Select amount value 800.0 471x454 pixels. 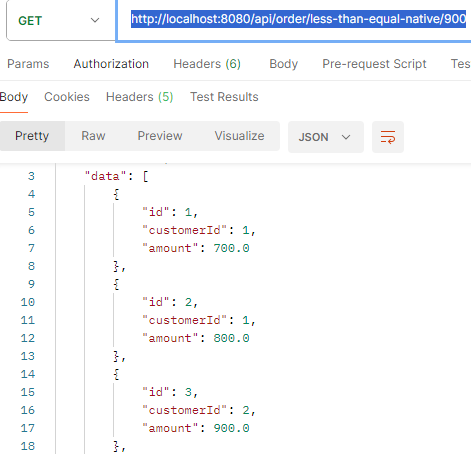(x=231, y=338)
